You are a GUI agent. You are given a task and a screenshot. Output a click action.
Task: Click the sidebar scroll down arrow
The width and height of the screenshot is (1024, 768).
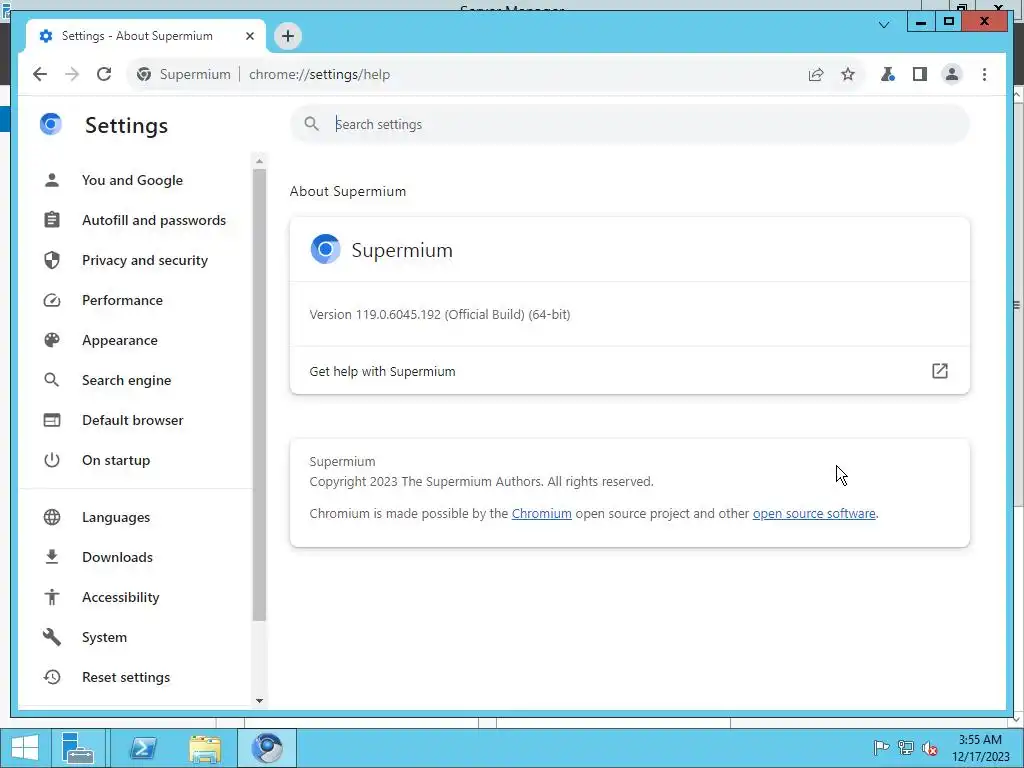(x=259, y=701)
